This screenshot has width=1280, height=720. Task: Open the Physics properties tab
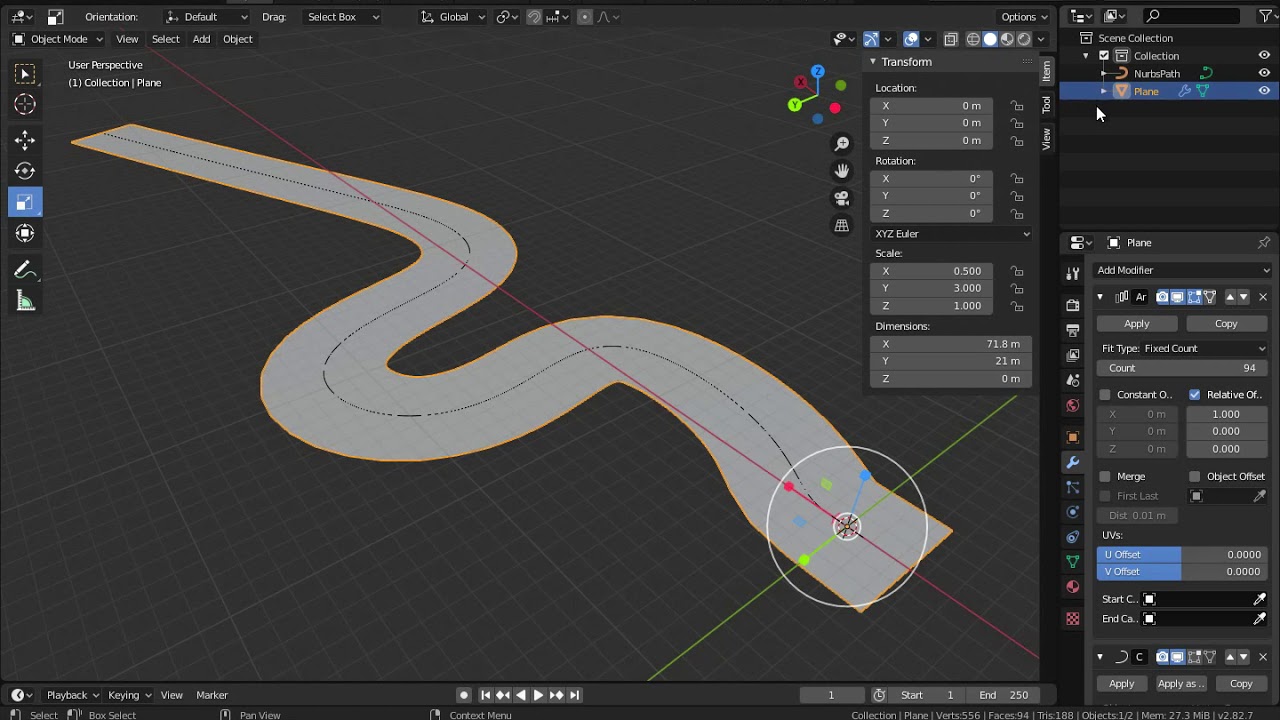click(1073, 512)
